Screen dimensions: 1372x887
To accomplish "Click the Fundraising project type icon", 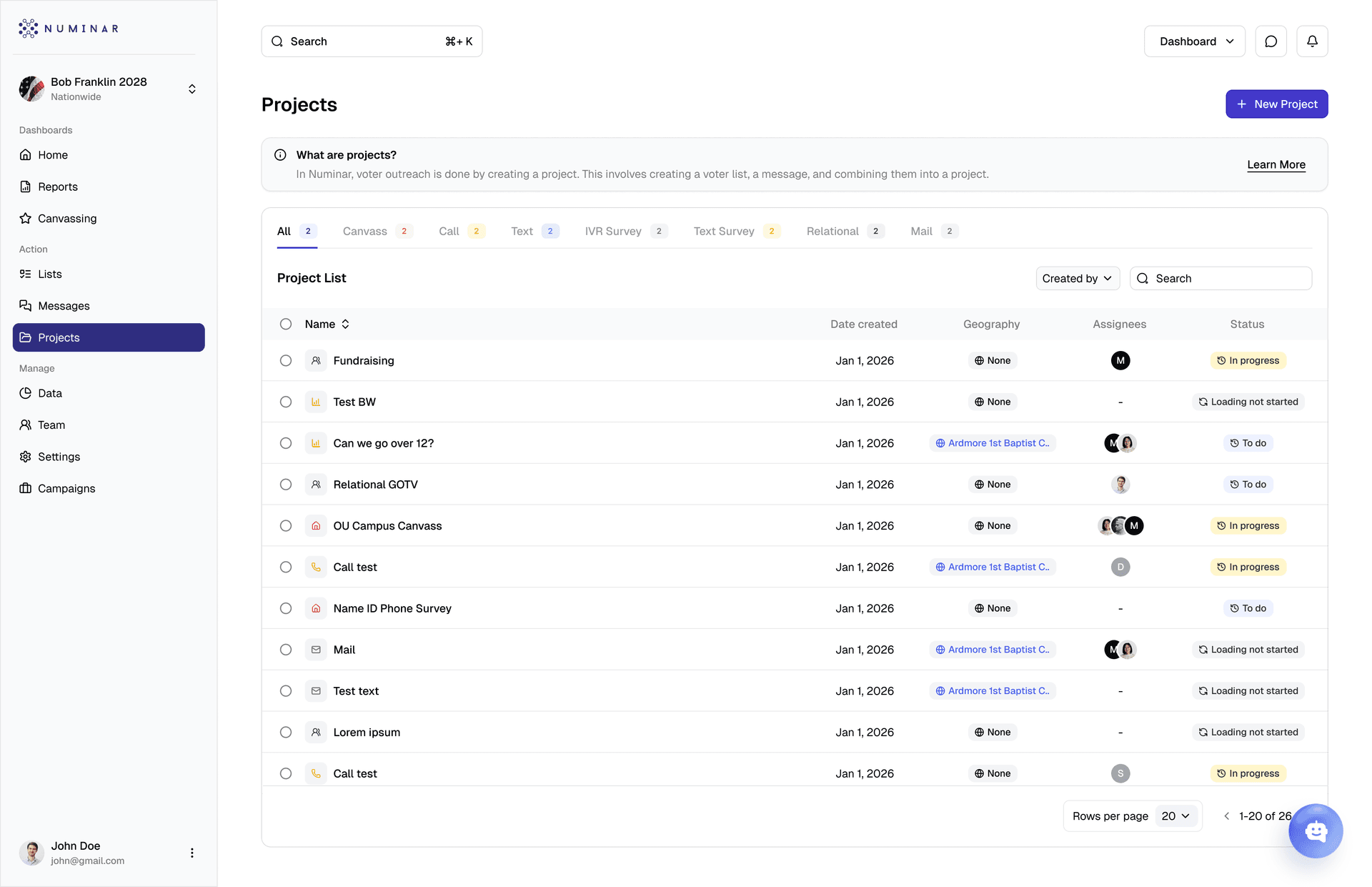I will coord(316,361).
